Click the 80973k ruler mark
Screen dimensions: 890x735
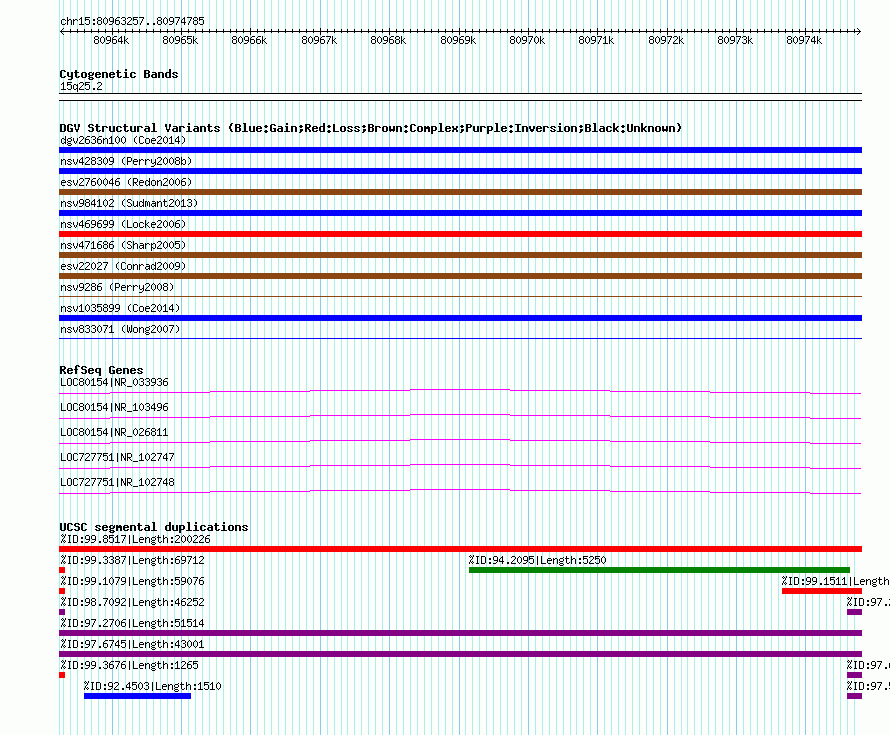coord(735,40)
